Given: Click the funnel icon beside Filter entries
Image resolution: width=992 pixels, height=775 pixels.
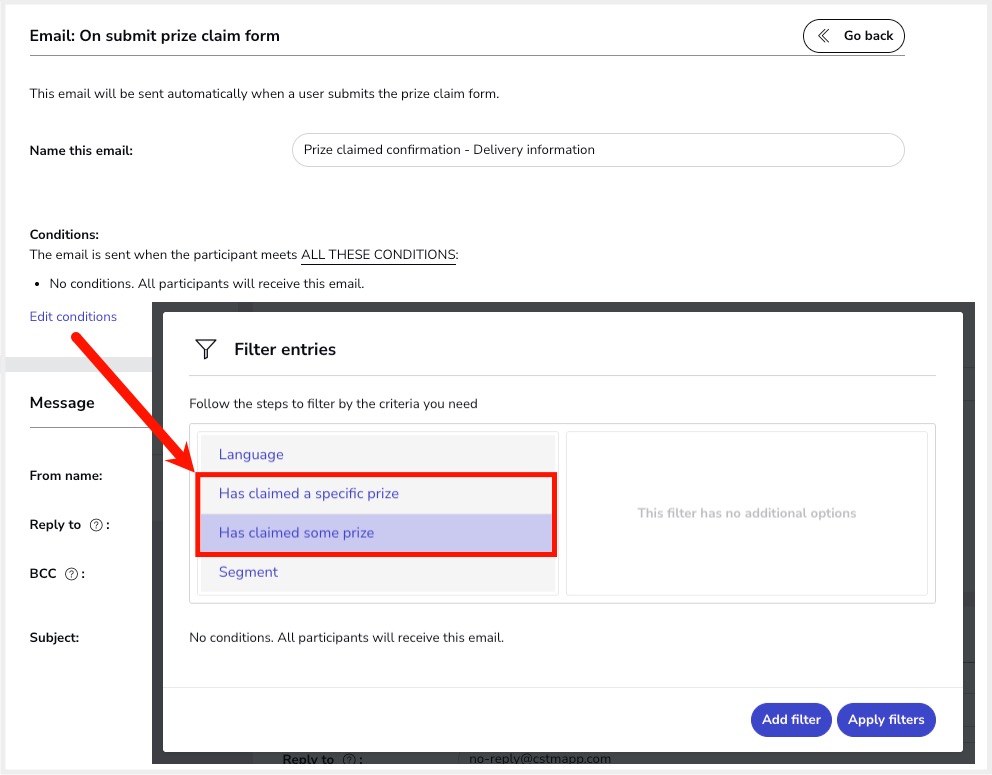Looking at the screenshot, I should click(x=206, y=349).
